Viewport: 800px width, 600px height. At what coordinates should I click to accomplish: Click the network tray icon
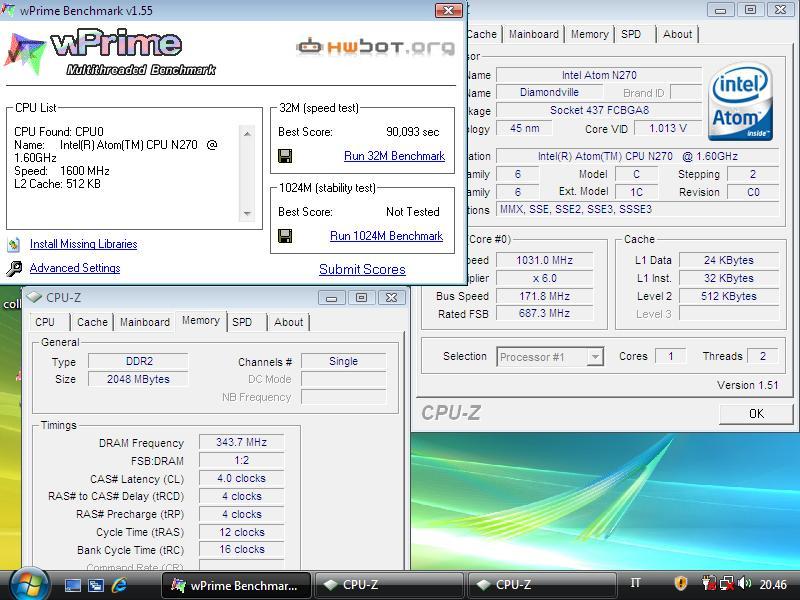[x=727, y=583]
